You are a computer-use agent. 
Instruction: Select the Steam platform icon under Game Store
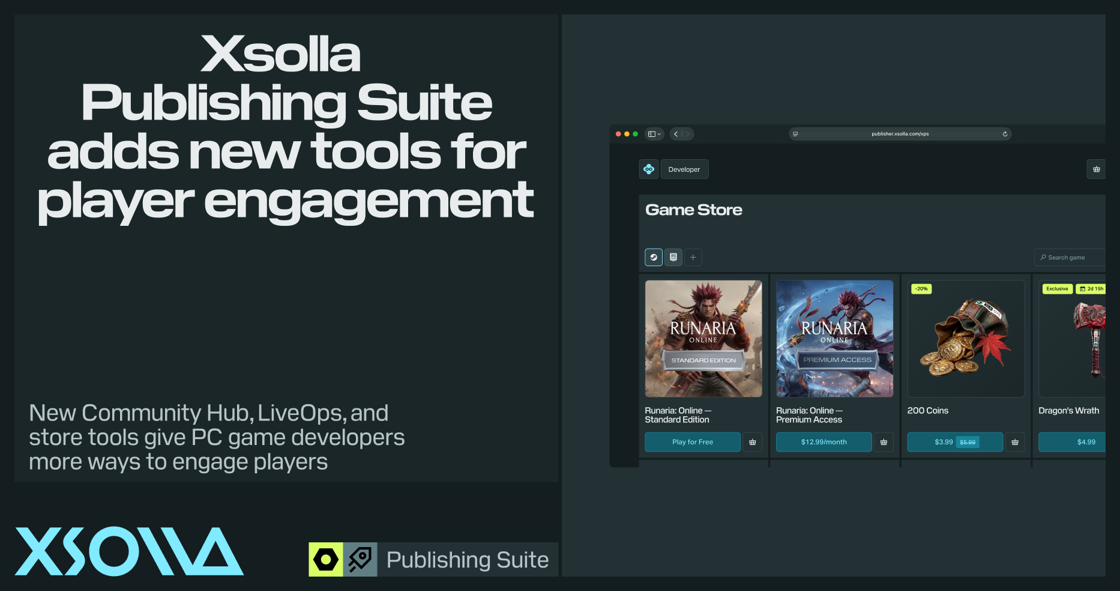tap(654, 257)
